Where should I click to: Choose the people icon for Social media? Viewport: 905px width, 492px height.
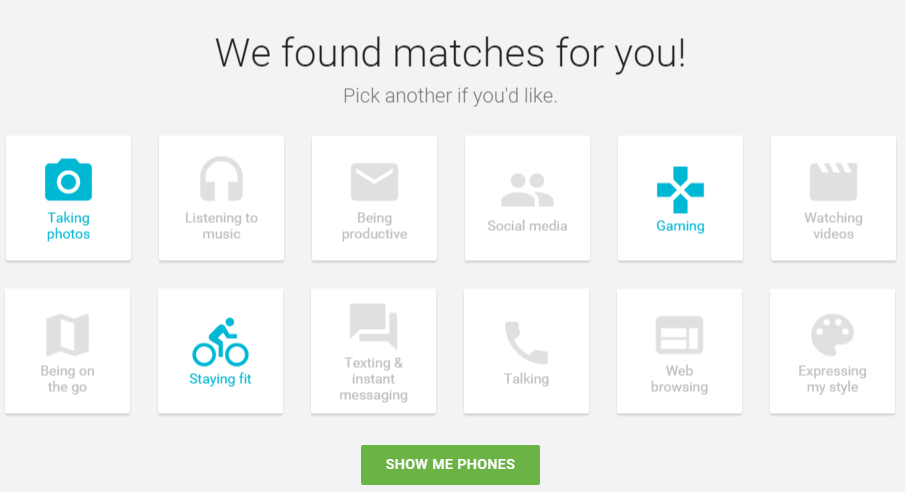(x=527, y=188)
